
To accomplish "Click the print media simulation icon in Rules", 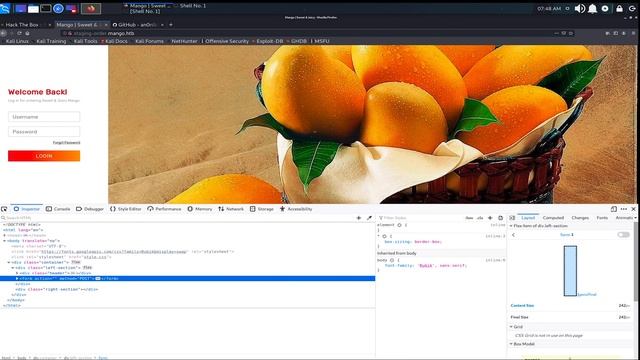I will 500,218.
